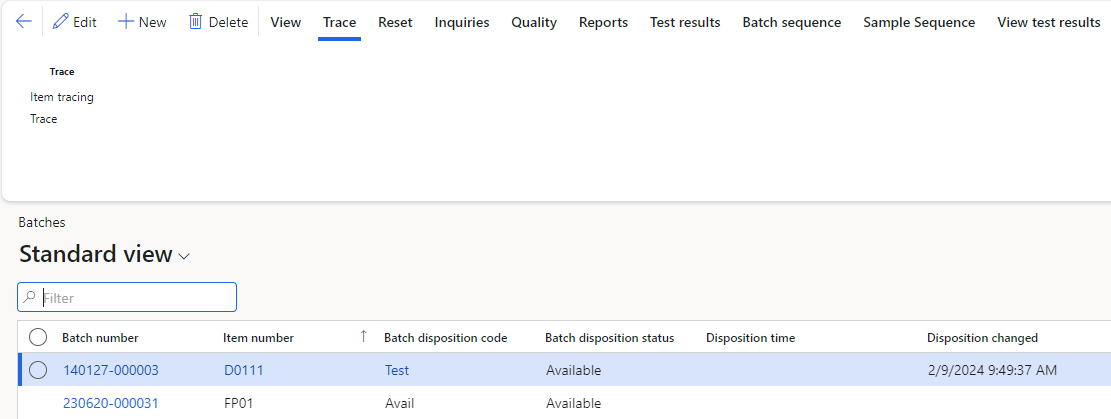Click Disposition time column header
This screenshot has width=1111, height=419.
point(750,338)
